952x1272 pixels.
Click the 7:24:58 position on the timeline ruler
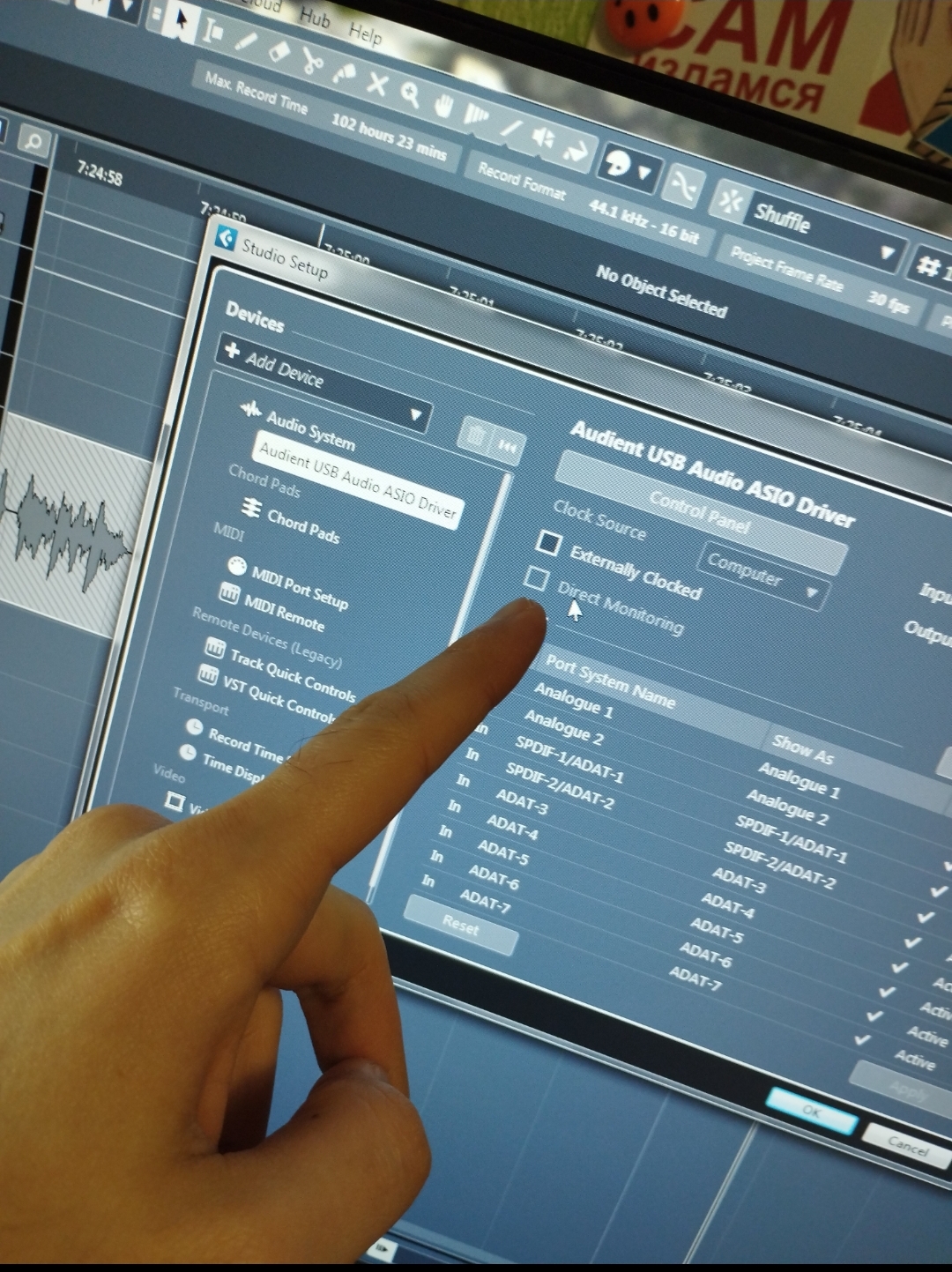(99, 173)
